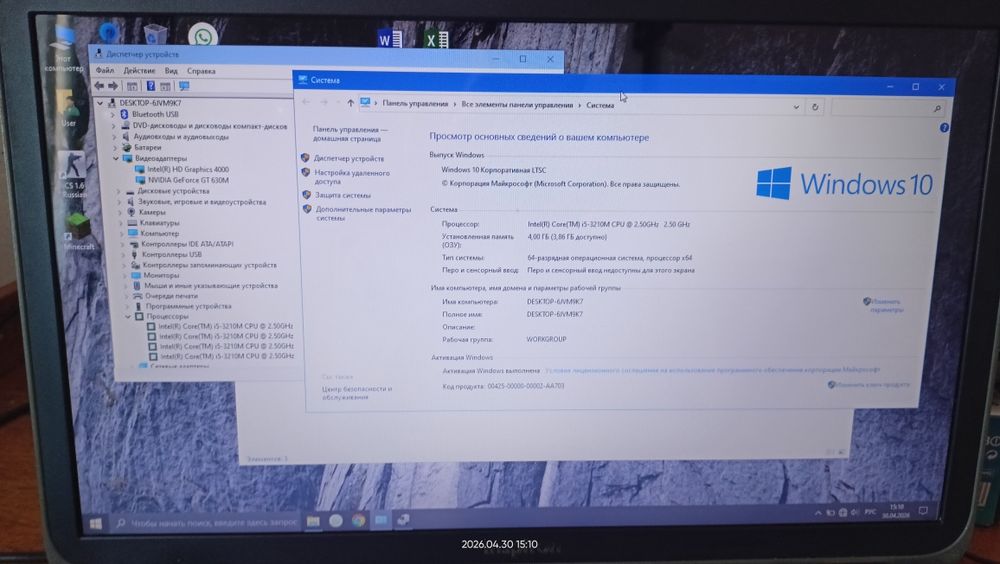This screenshot has height=564, width=1000.
Task: Click the Windows Start button
Action: (x=96, y=523)
